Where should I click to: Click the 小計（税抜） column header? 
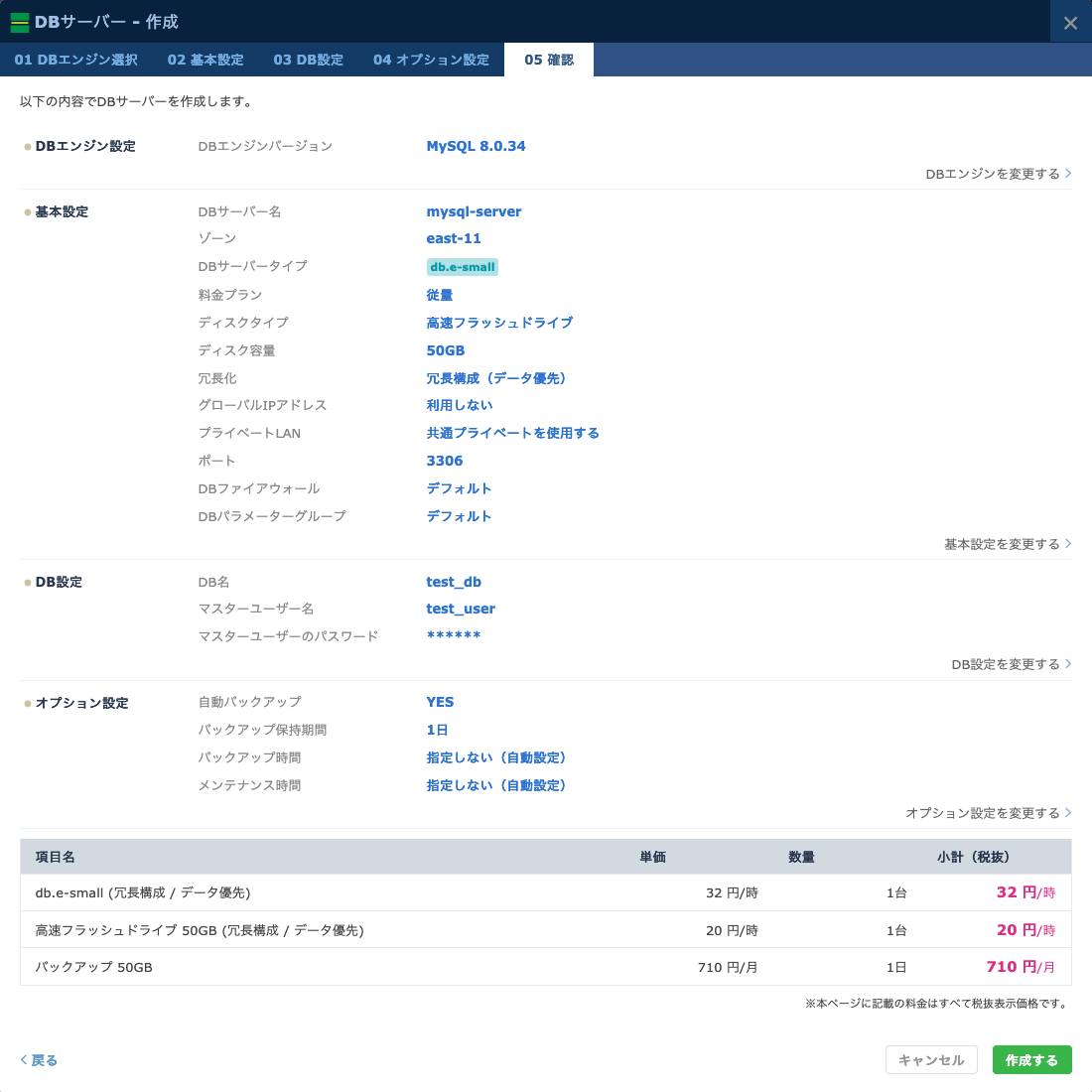pyautogui.click(x=973, y=857)
